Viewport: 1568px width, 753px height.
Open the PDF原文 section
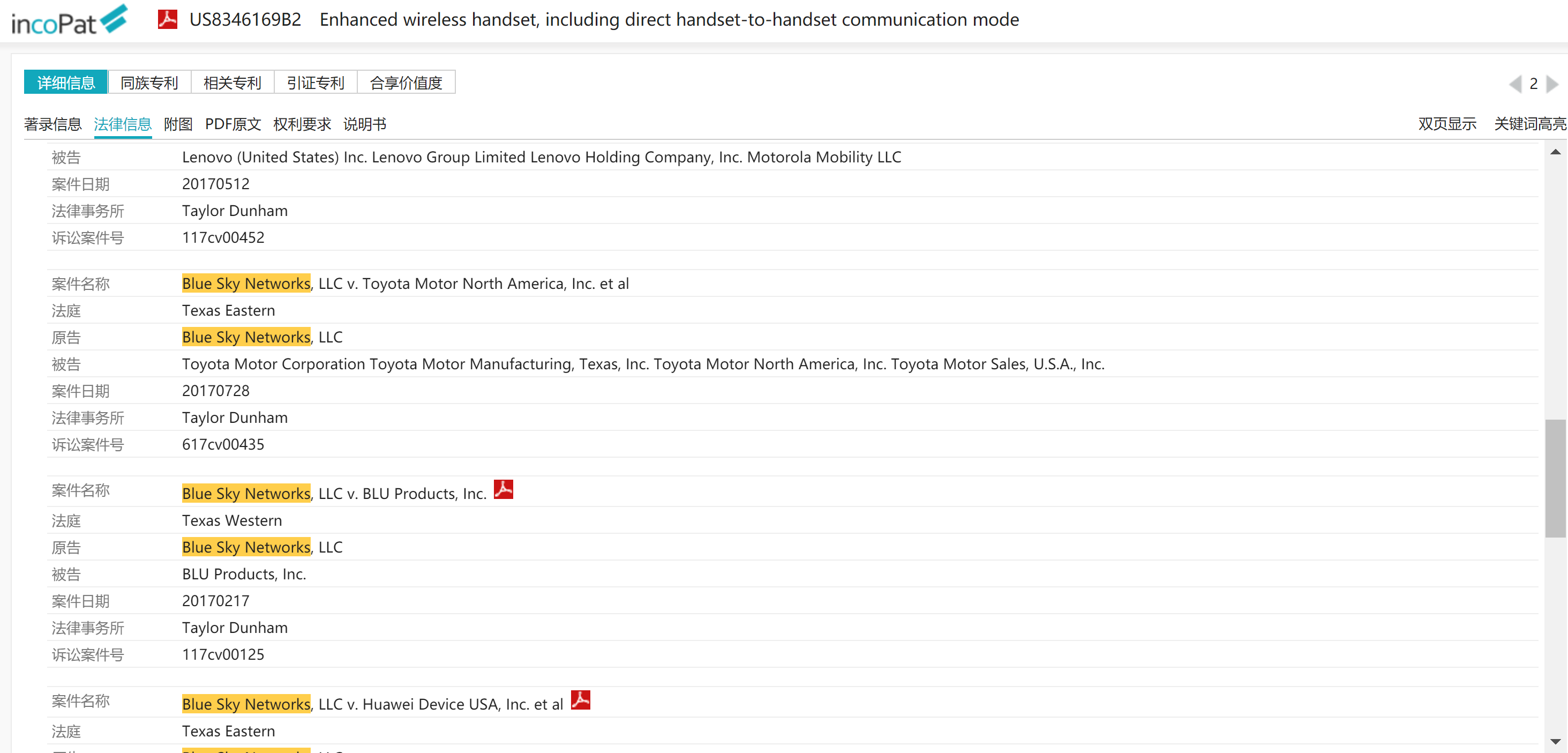(x=232, y=124)
